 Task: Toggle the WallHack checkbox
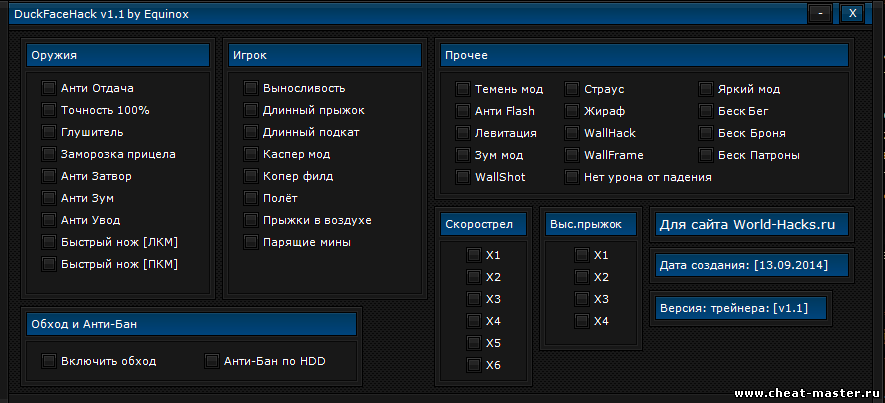pyautogui.click(x=573, y=133)
